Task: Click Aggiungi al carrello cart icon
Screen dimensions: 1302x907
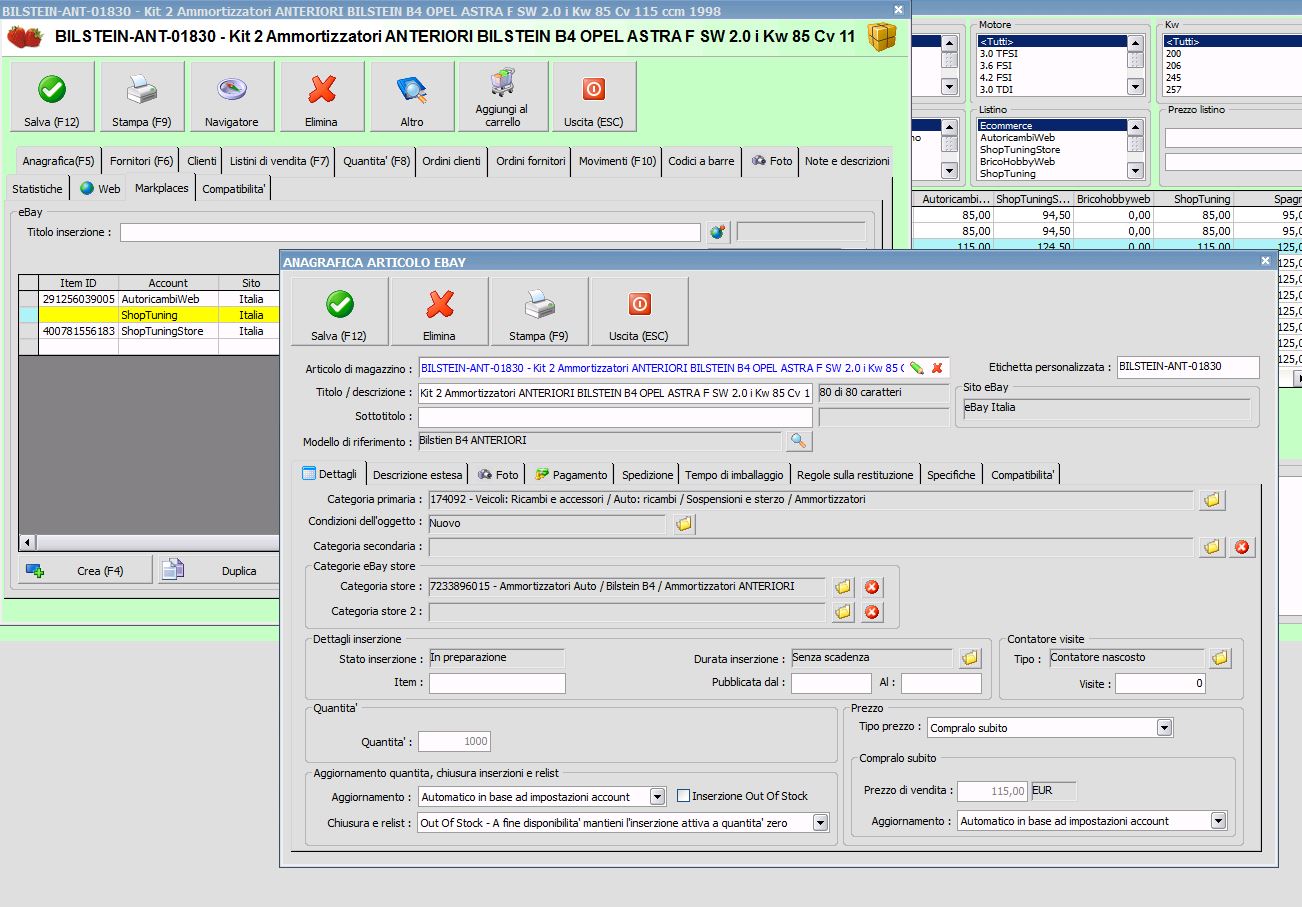Action: pos(502,84)
